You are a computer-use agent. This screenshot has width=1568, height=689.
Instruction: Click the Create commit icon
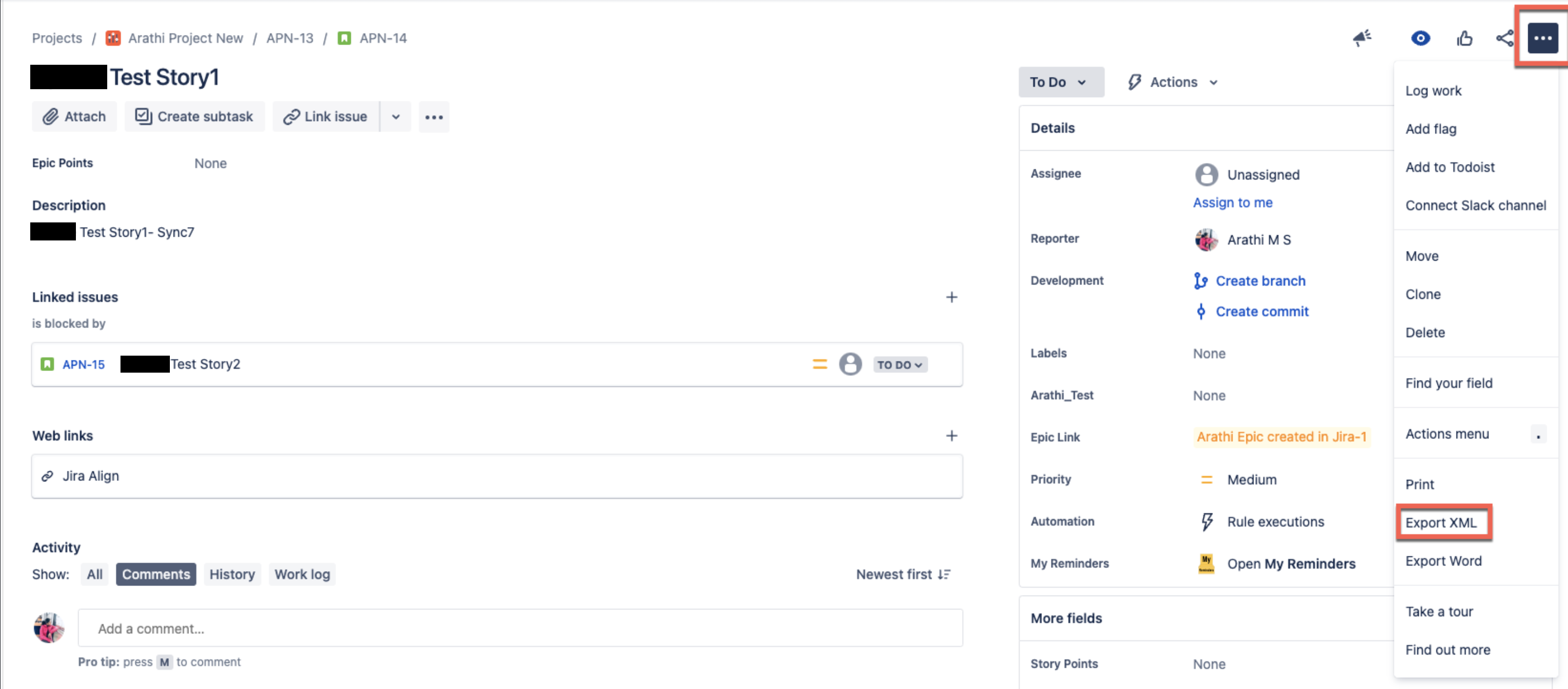tap(1202, 311)
